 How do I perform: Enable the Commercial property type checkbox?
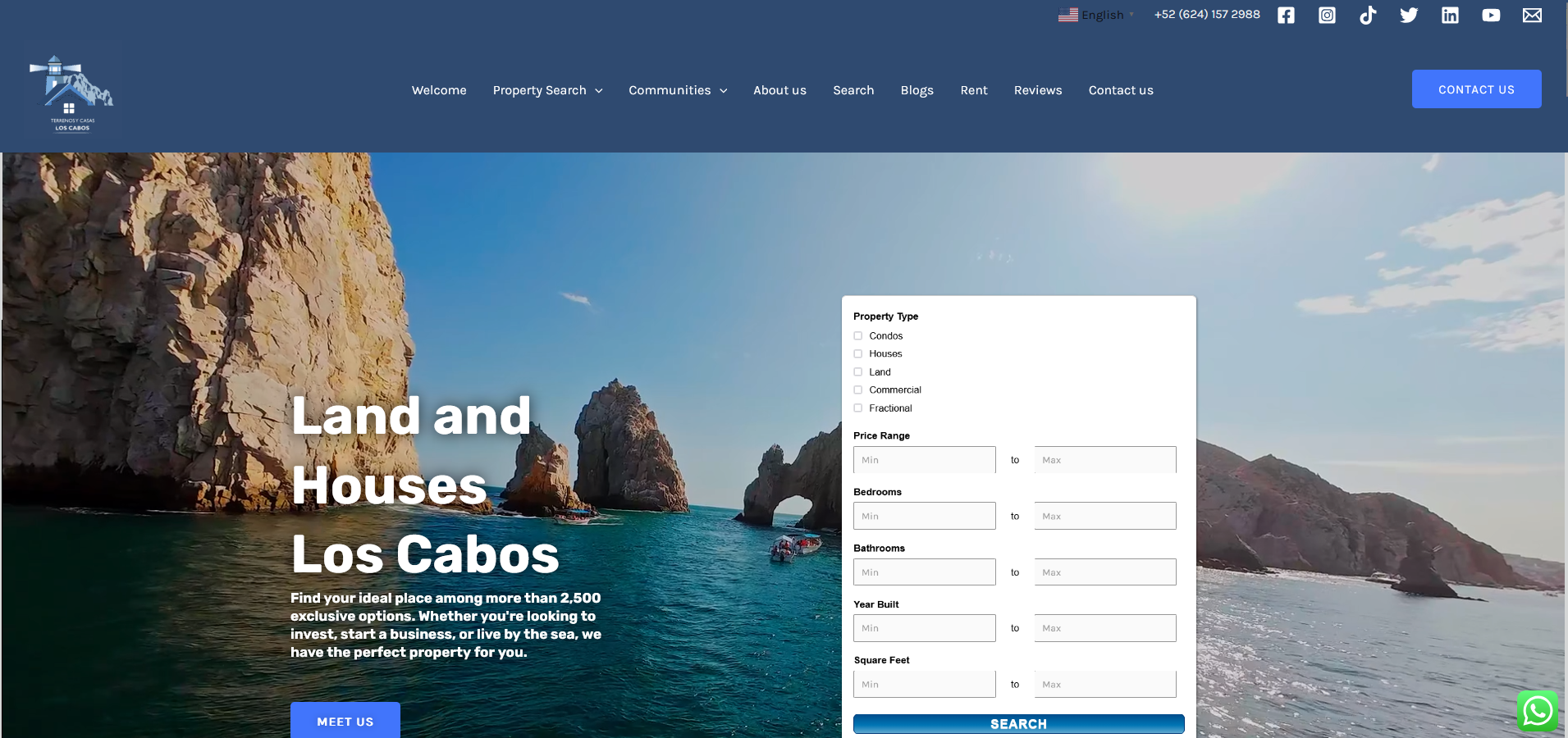coord(858,390)
